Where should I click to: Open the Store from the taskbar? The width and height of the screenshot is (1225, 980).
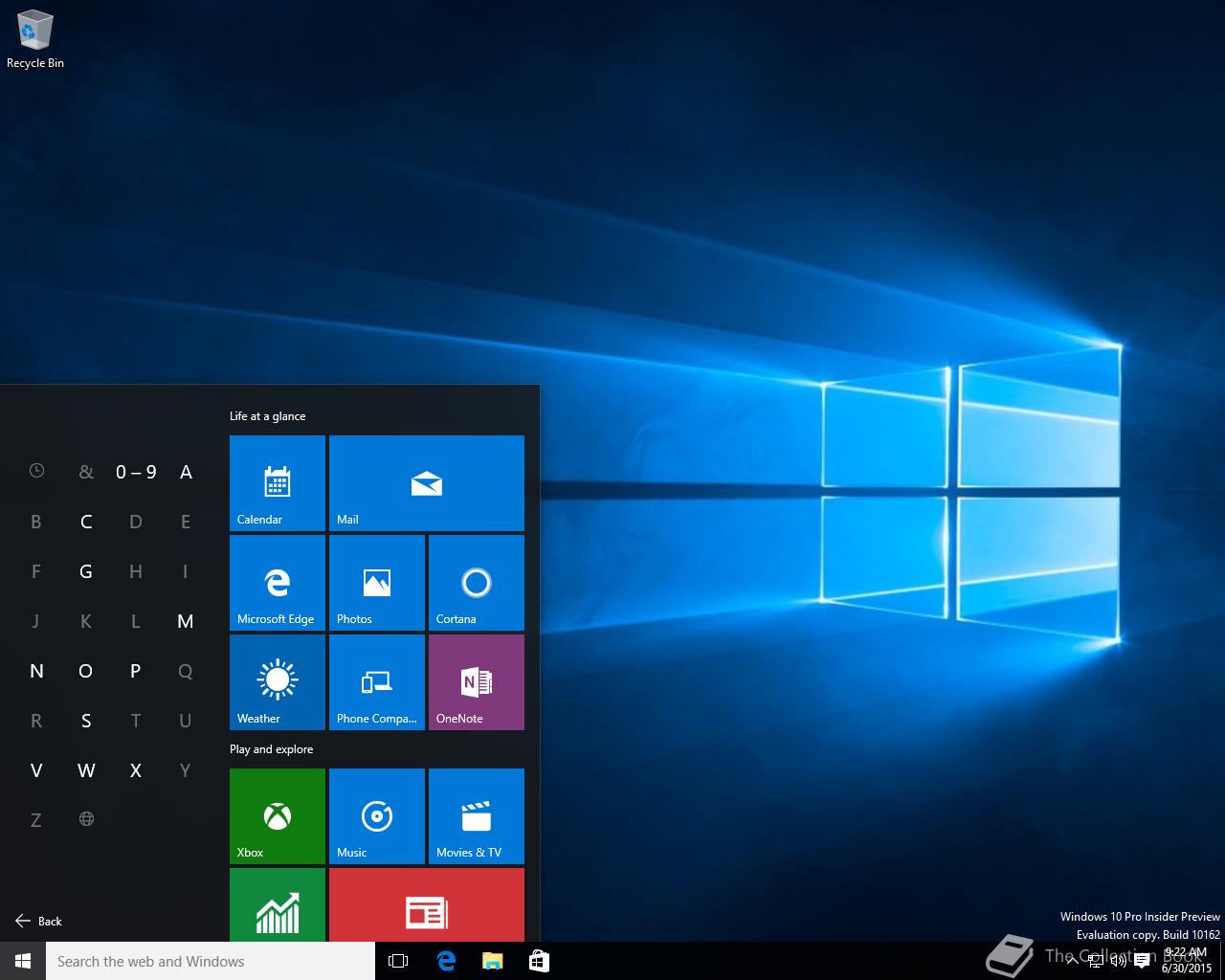coord(539,961)
